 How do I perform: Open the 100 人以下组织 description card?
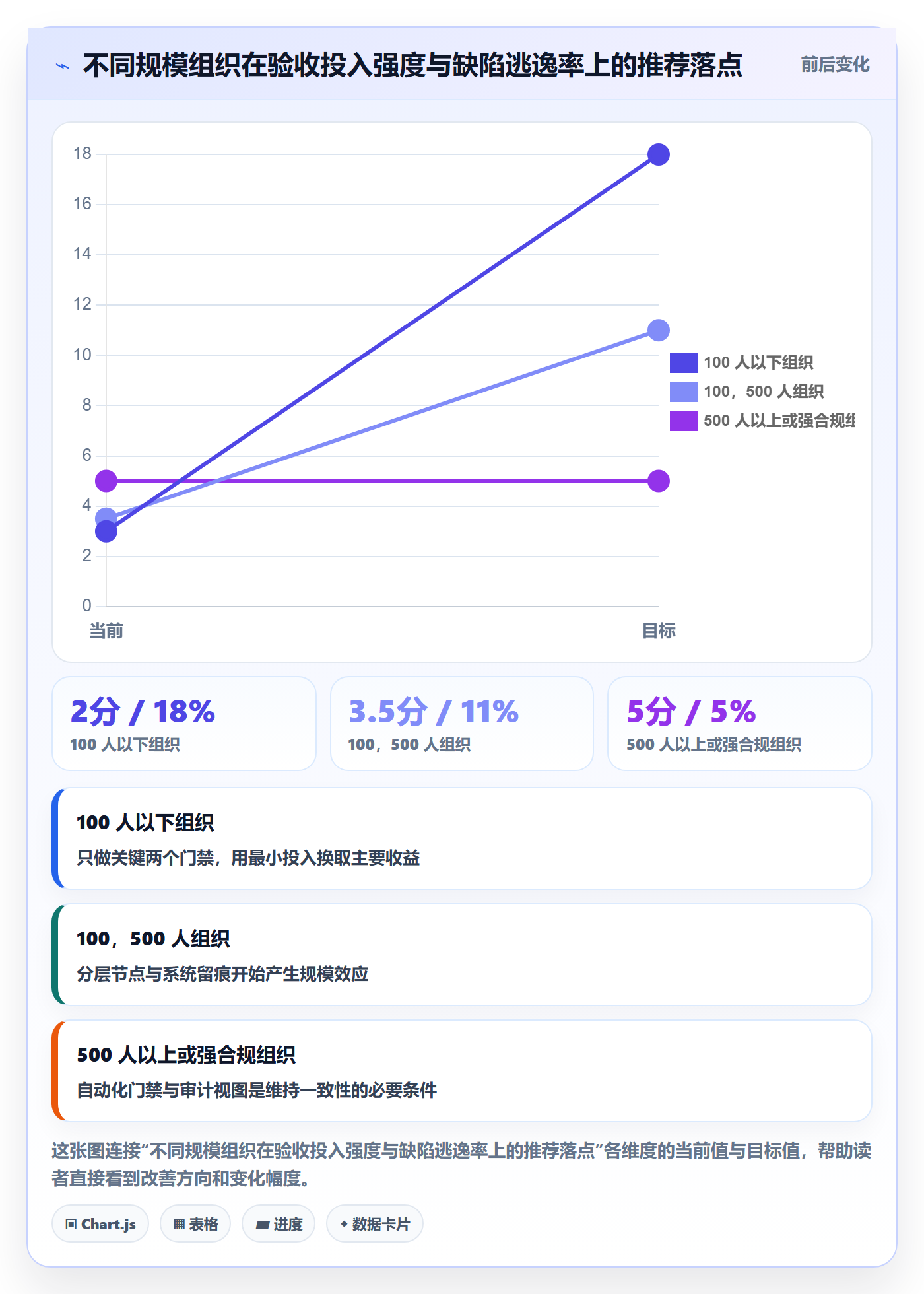(x=462, y=838)
